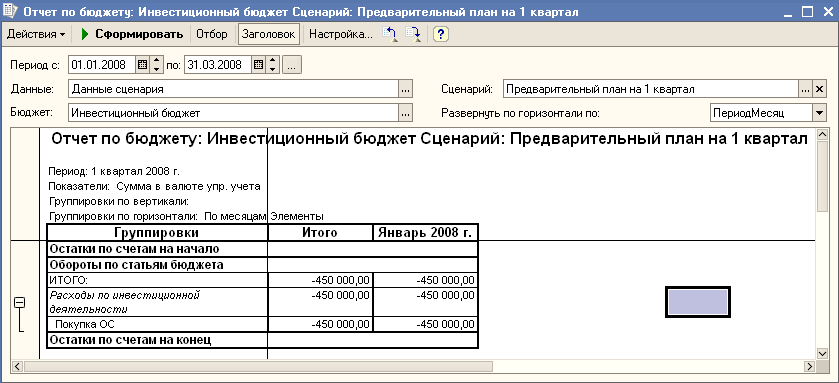This screenshot has height=383, width=839.
Task: Click Сформировать to generate the report
Action: click(x=132, y=34)
